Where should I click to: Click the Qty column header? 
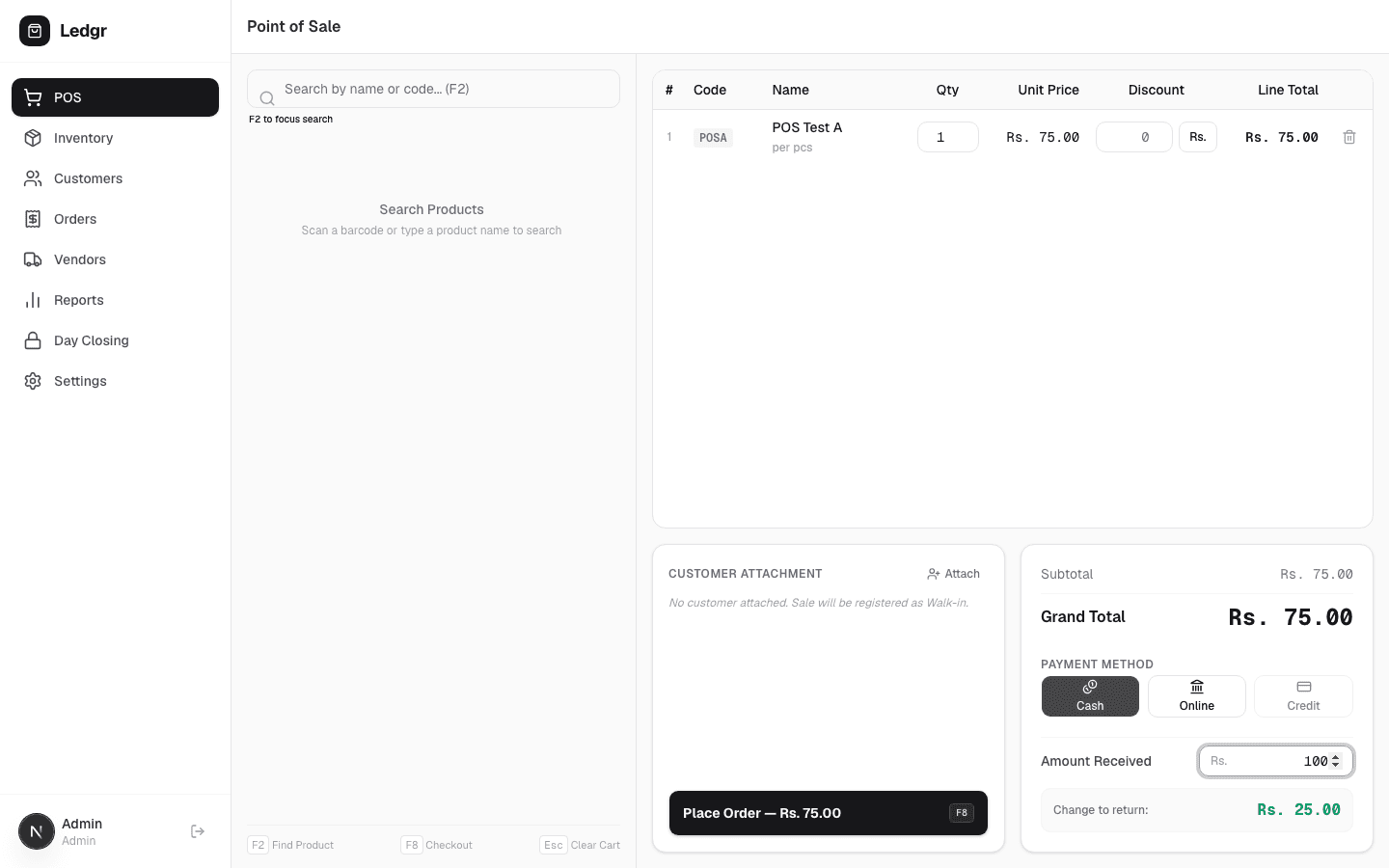[947, 90]
